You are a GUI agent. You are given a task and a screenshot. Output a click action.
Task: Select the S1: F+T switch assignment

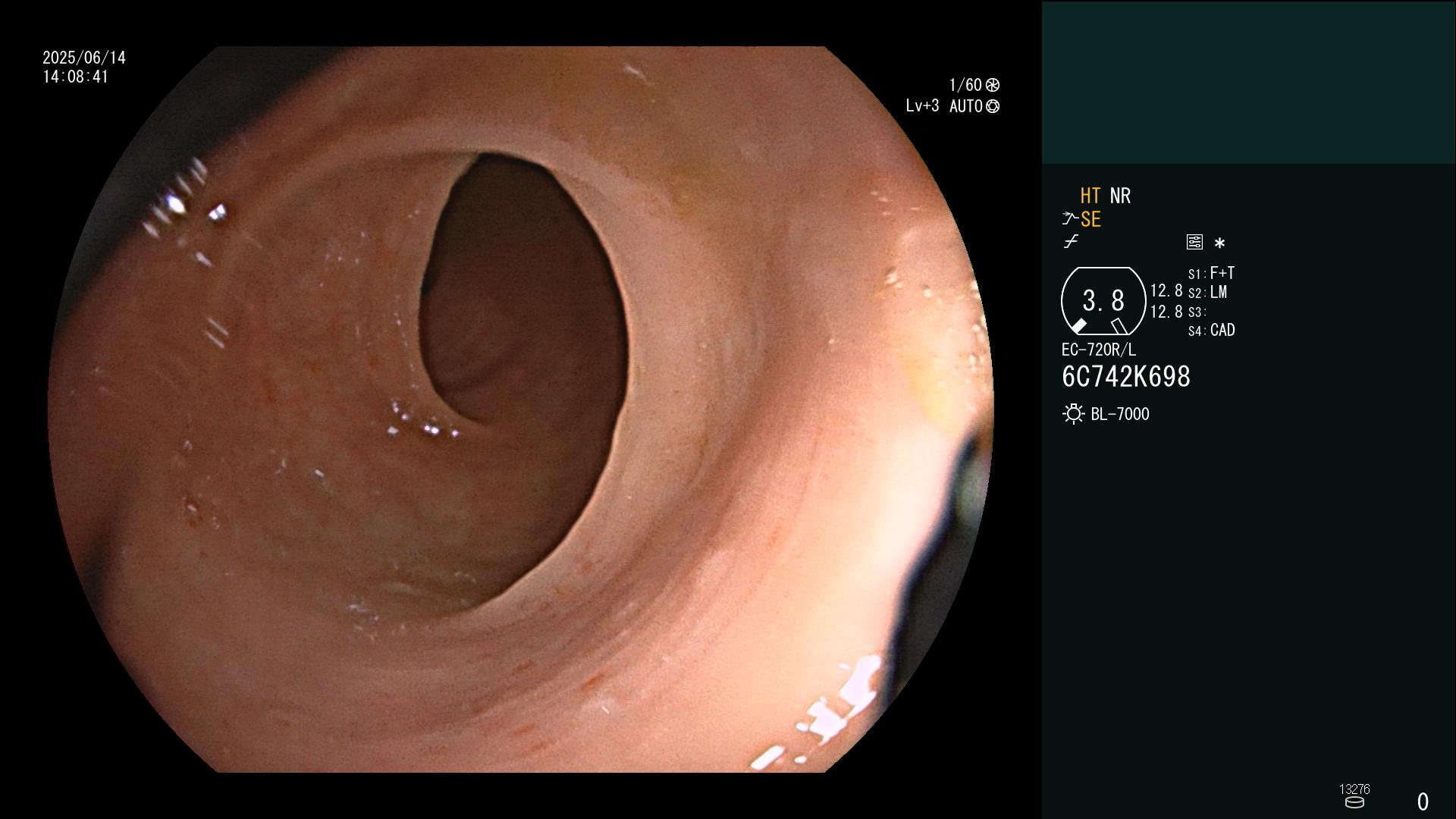[1211, 273]
